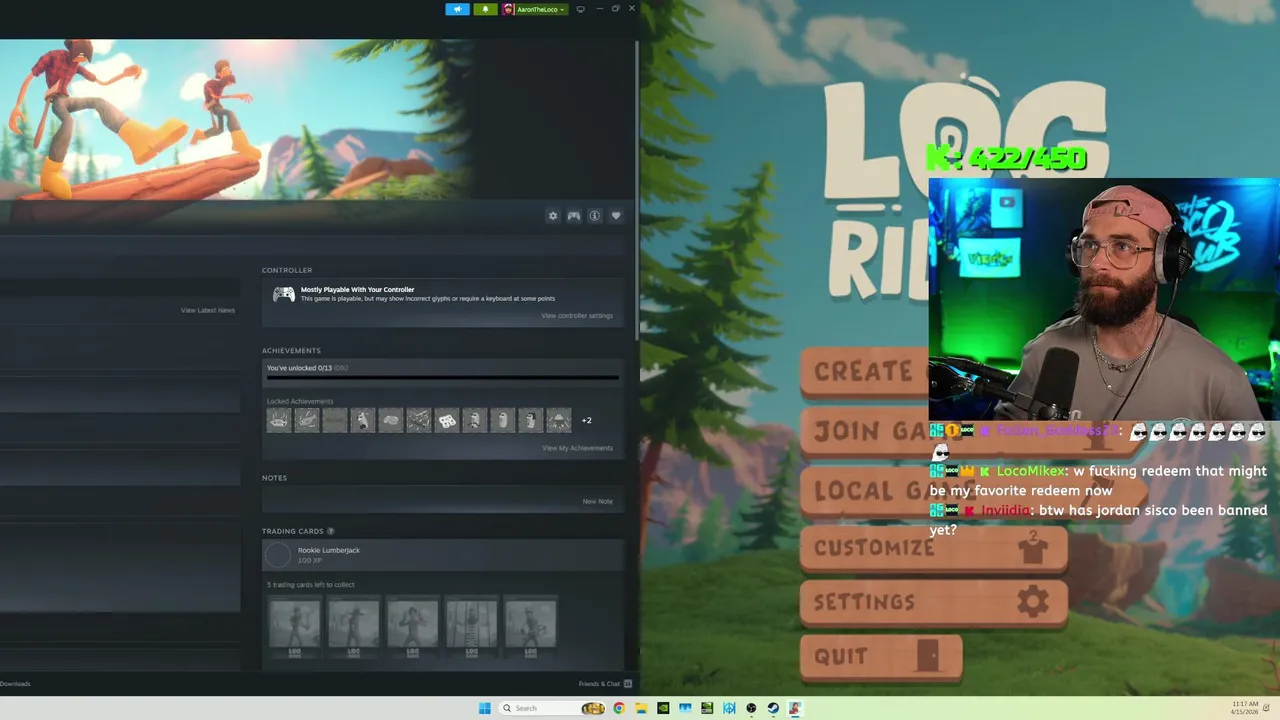Open File Explorer from the taskbar
The height and width of the screenshot is (720, 1280).
coord(641,708)
